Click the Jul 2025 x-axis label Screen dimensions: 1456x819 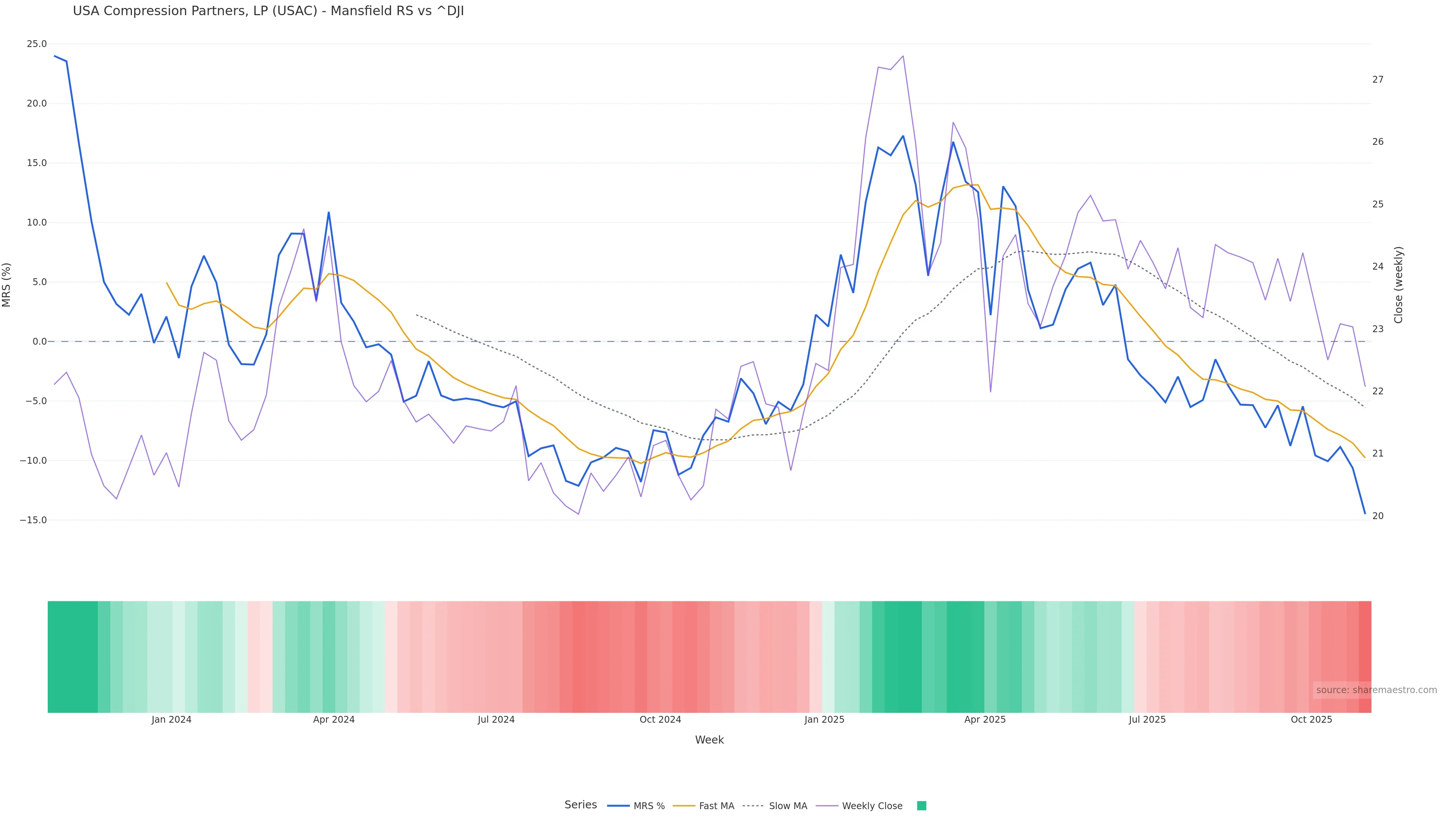click(x=1147, y=720)
